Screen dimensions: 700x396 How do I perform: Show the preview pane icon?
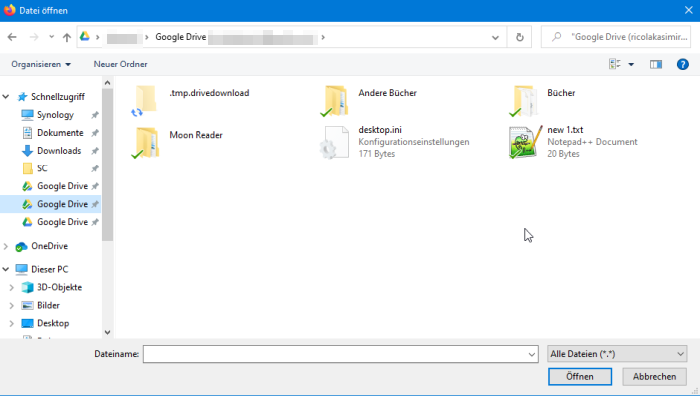(x=656, y=64)
